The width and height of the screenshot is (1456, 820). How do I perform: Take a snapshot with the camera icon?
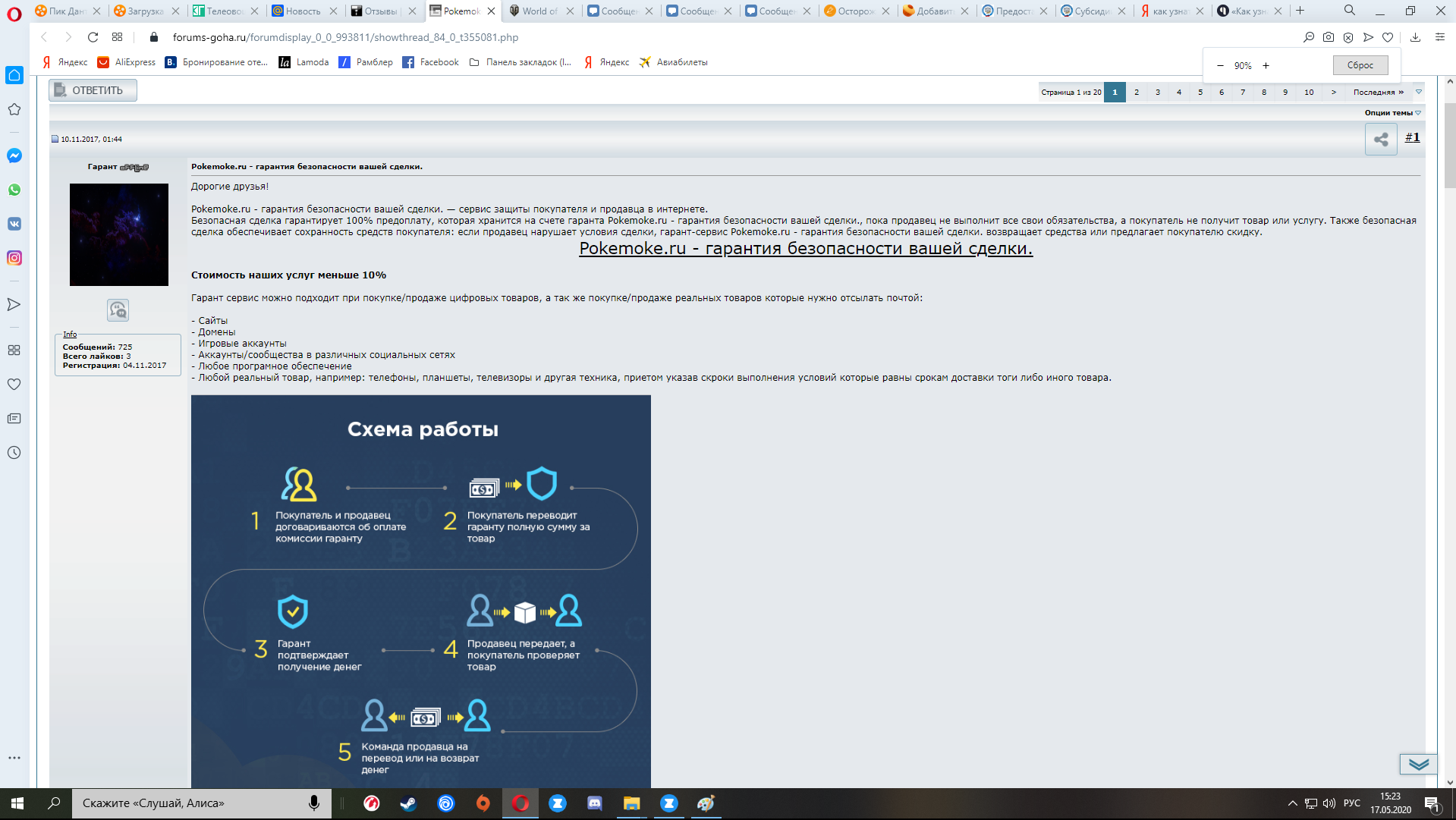(x=1329, y=37)
